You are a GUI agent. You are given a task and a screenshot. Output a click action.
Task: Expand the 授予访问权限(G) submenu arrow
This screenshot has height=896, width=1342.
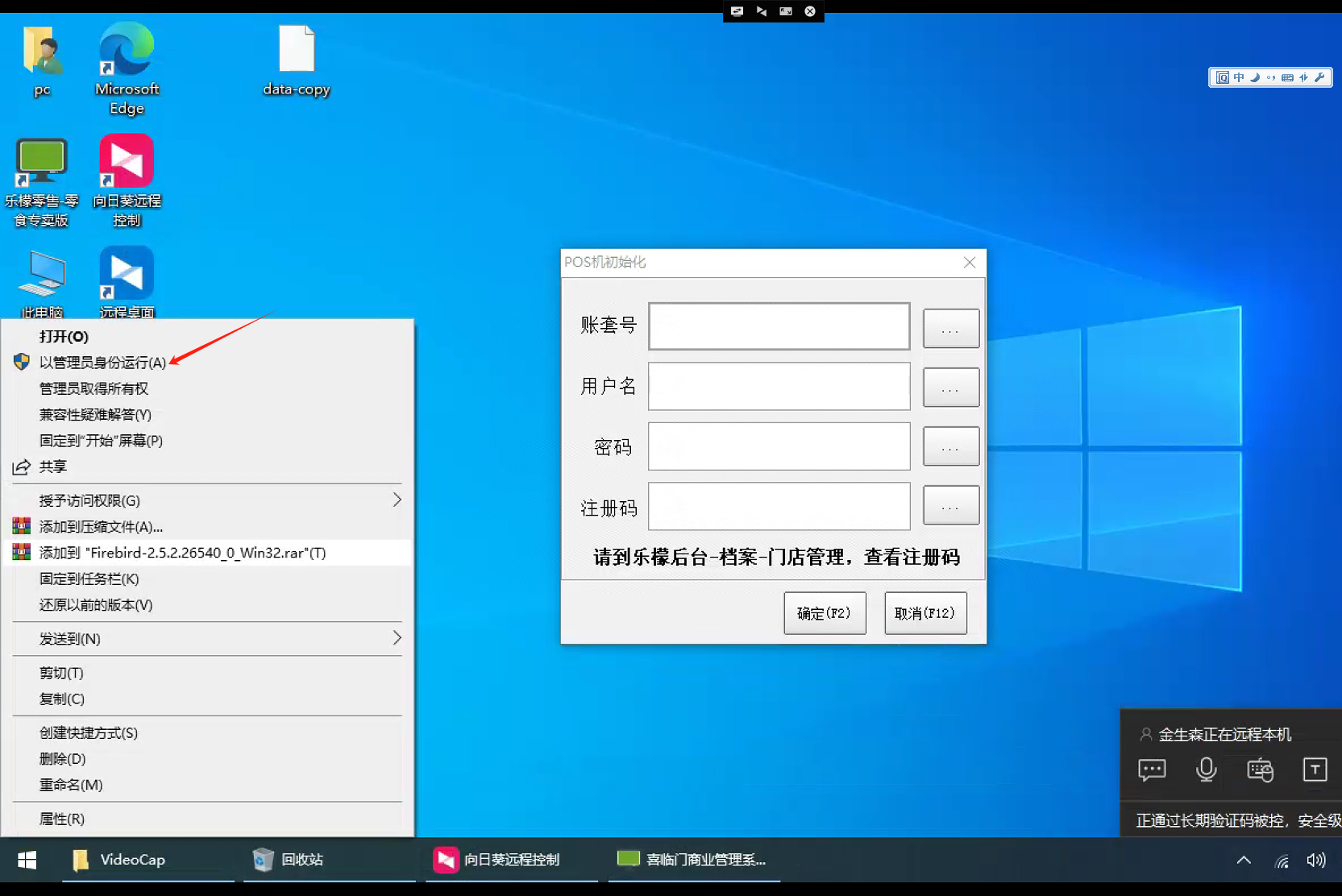(397, 500)
